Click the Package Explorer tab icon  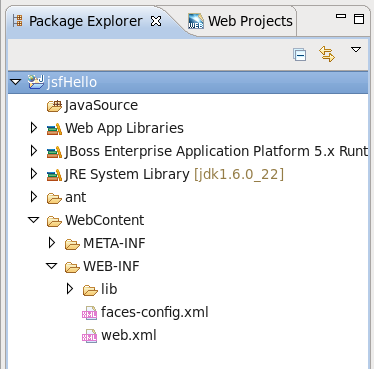pyautogui.click(x=17, y=21)
